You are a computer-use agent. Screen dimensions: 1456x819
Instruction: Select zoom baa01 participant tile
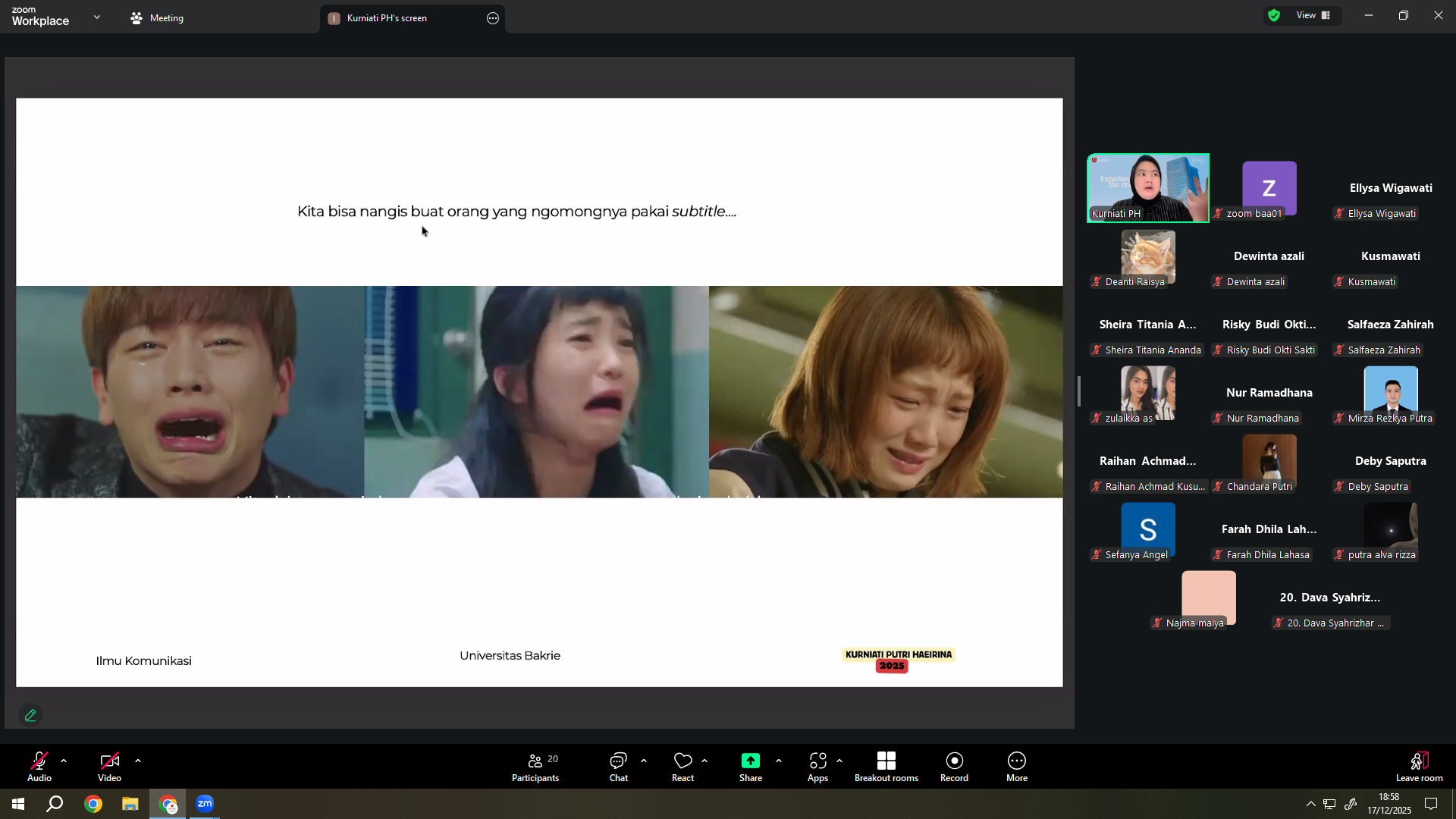coord(1269,188)
